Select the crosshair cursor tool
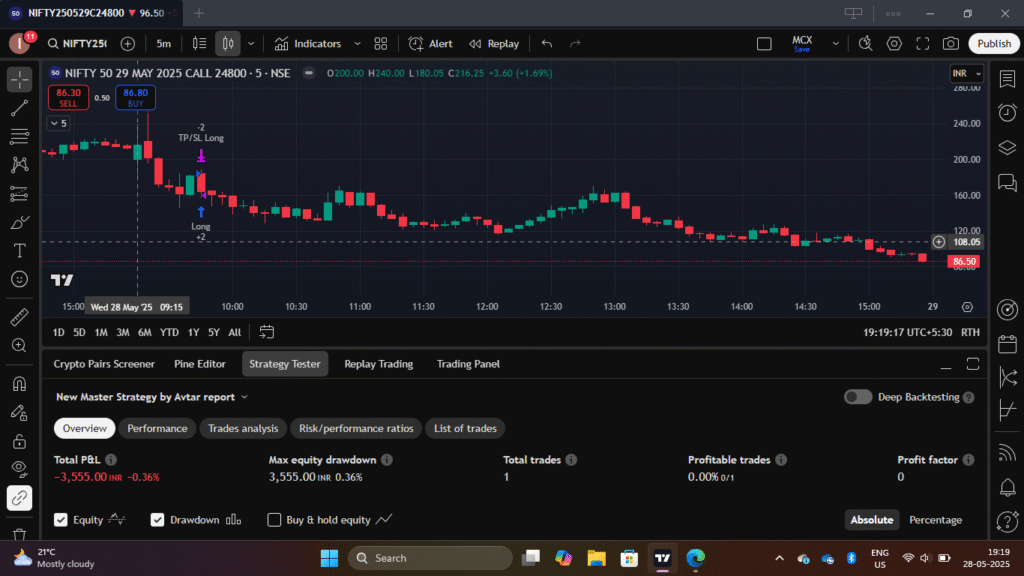 point(20,80)
